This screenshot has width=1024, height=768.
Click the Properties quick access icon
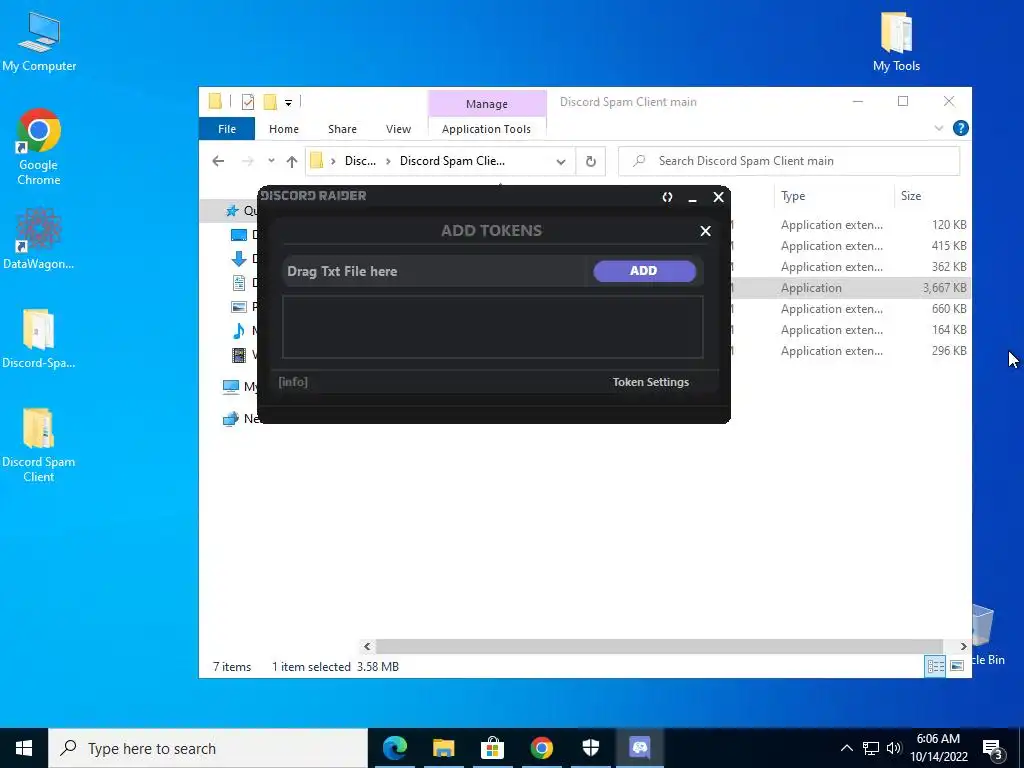point(248,101)
